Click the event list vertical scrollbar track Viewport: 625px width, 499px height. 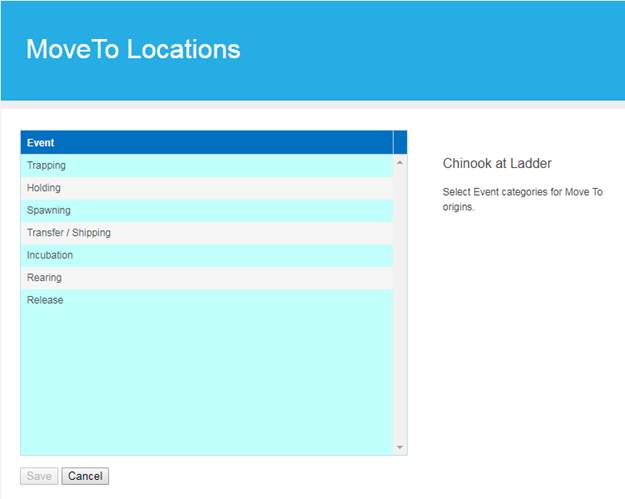tap(400, 300)
